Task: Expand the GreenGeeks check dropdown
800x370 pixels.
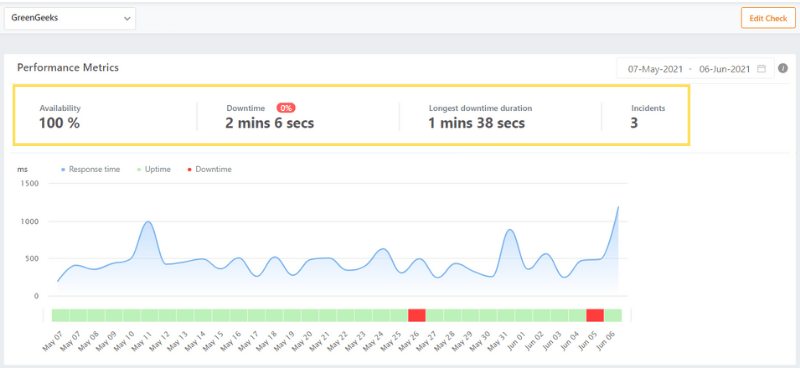Action: [x=70, y=18]
